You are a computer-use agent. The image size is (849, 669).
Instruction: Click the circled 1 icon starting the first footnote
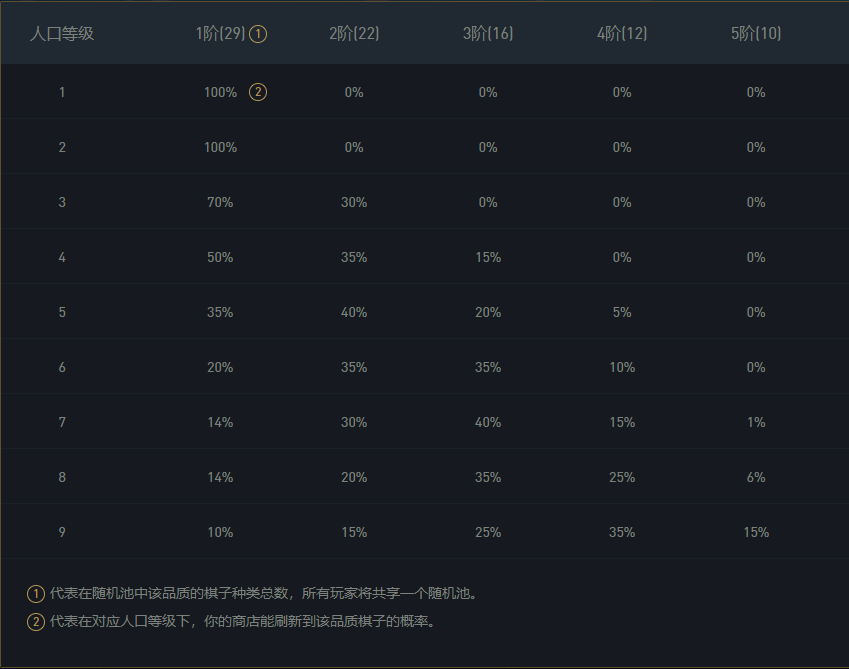(x=36, y=594)
